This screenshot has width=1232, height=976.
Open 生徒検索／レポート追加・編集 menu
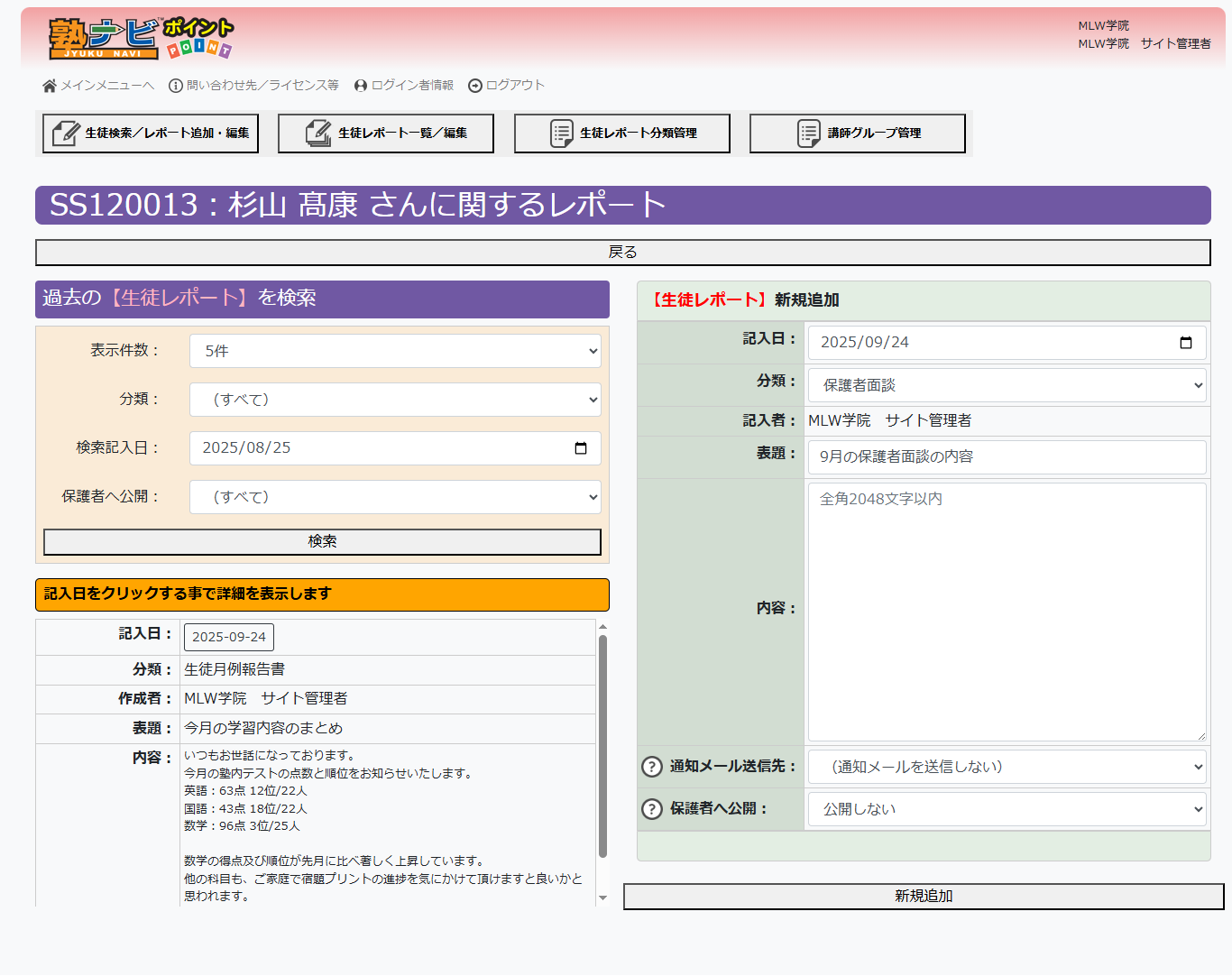coord(151,134)
